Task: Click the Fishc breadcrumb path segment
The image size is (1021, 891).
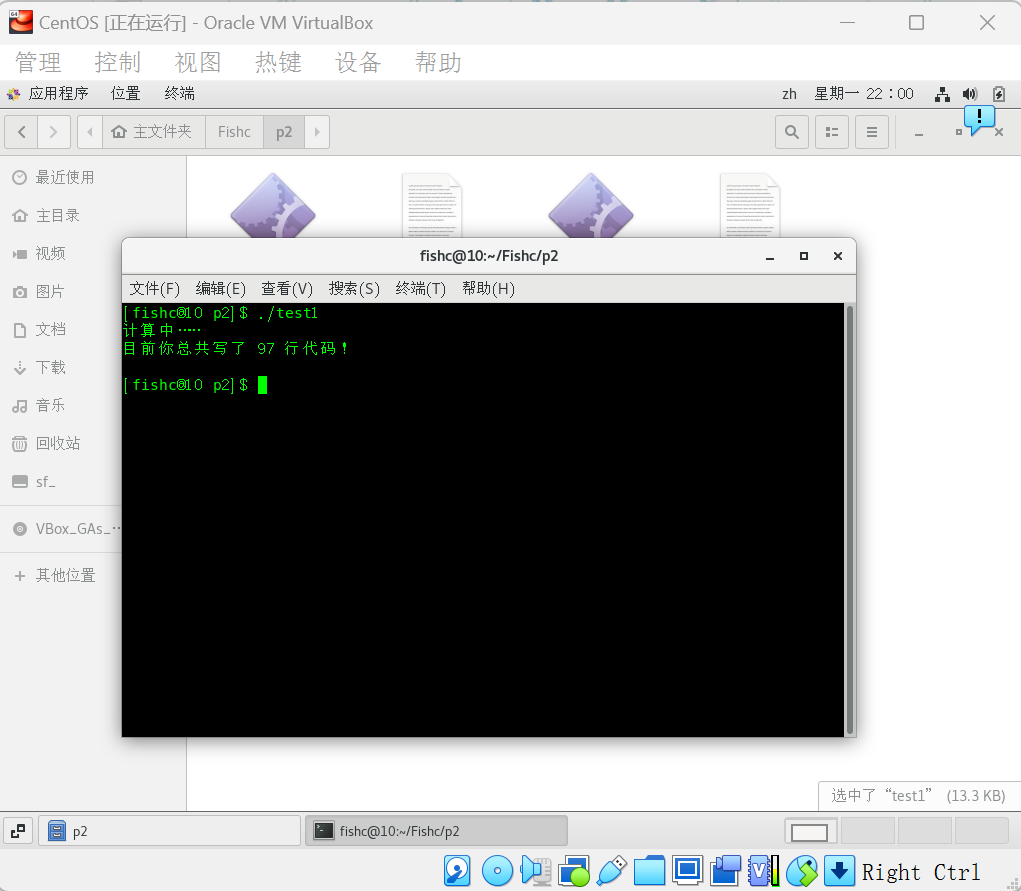Action: point(234,131)
